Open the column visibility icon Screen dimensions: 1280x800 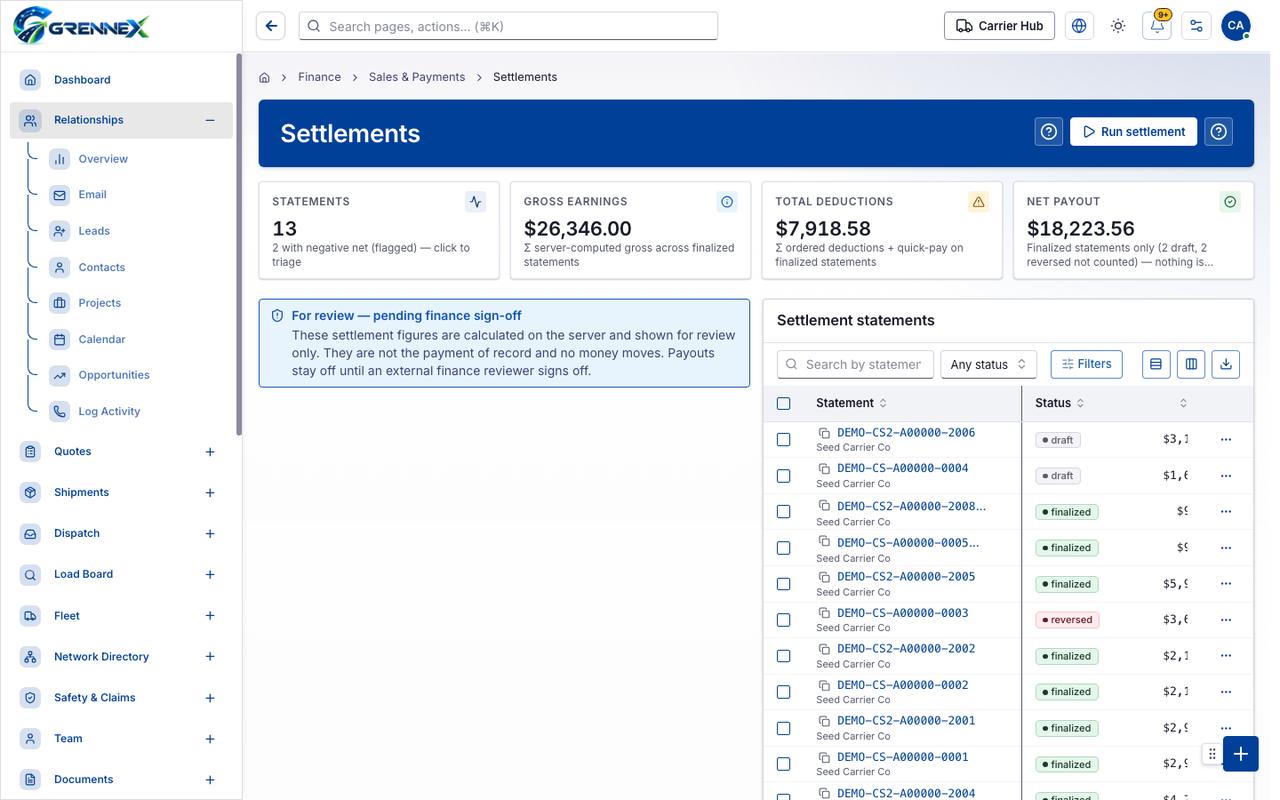1191,364
